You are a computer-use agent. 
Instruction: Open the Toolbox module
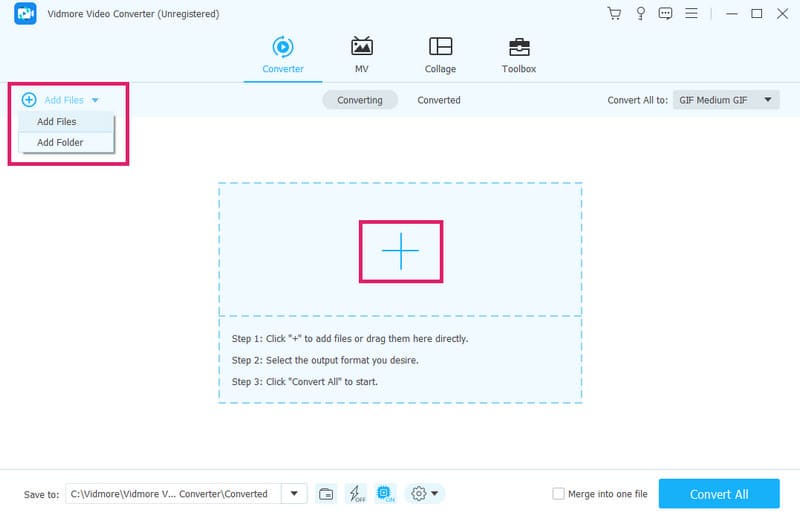point(518,55)
